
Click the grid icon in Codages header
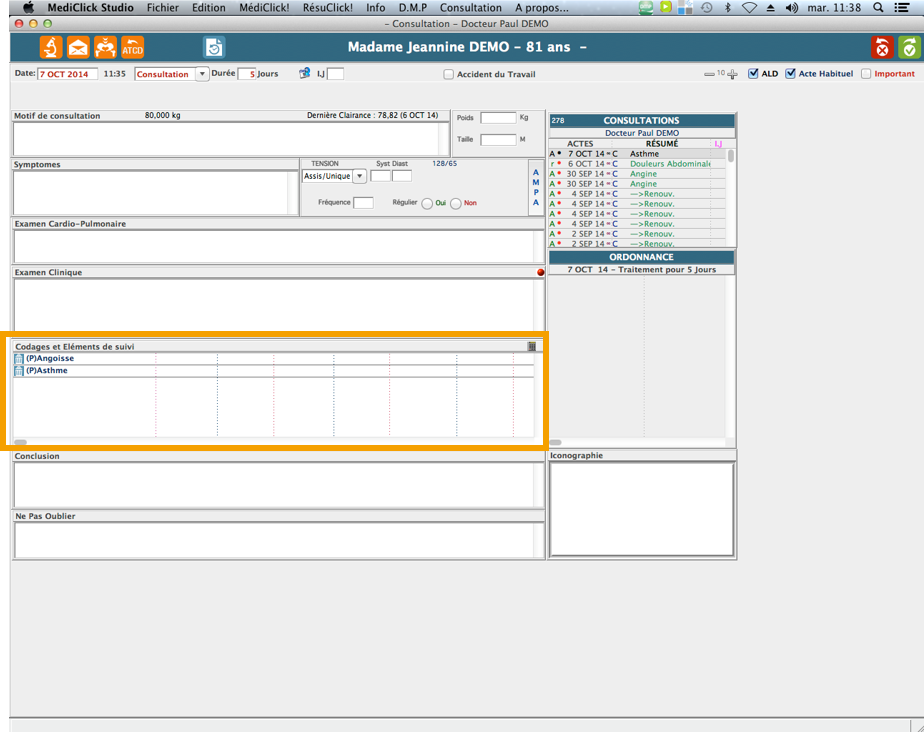click(x=532, y=346)
